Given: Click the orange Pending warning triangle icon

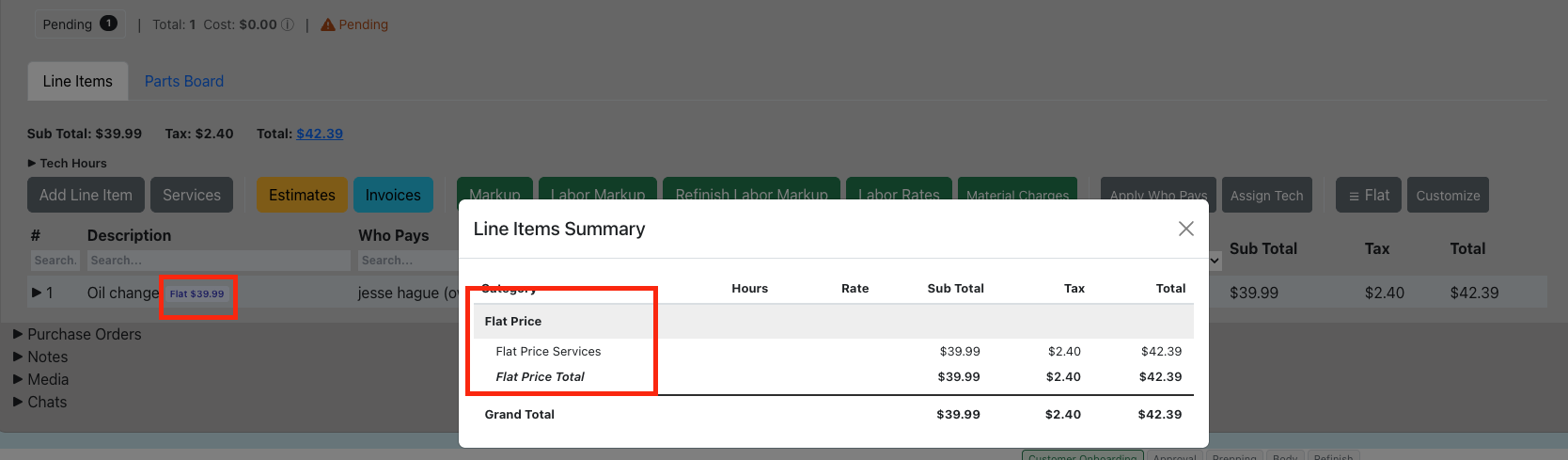Looking at the screenshot, I should 328,24.
